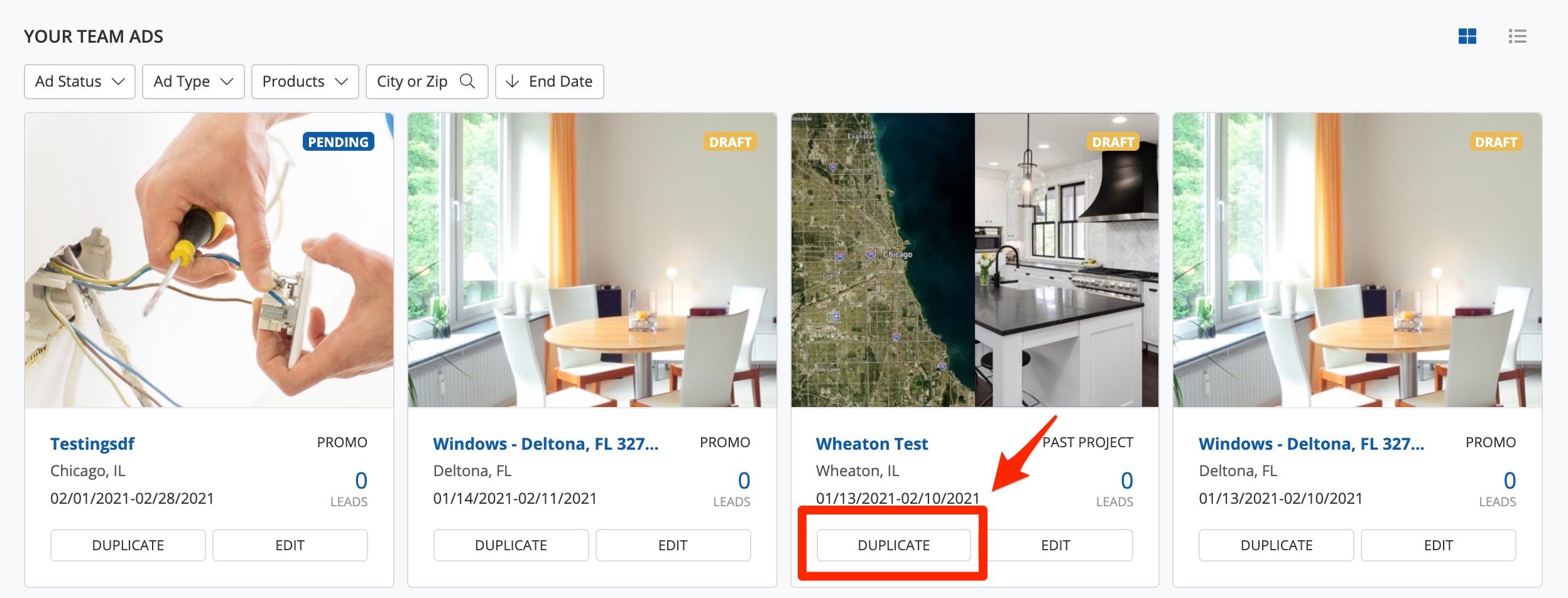This screenshot has width=1568, height=598.
Task: Click the PENDING status badge
Action: point(338,142)
